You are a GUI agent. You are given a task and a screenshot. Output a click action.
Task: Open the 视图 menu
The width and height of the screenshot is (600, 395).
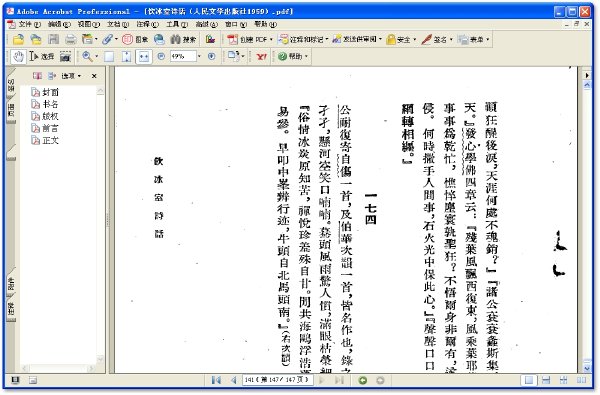pos(88,24)
